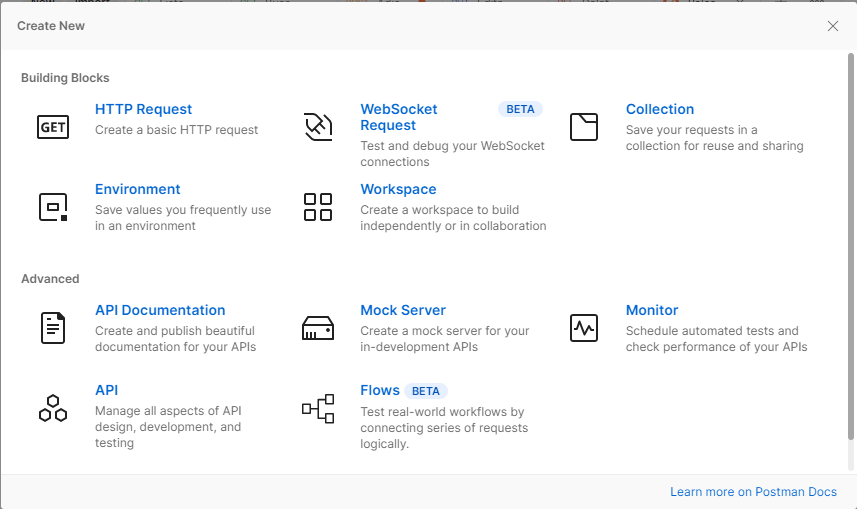Create a new Environment via its title
Image resolution: width=857 pixels, height=509 pixels.
click(x=138, y=189)
